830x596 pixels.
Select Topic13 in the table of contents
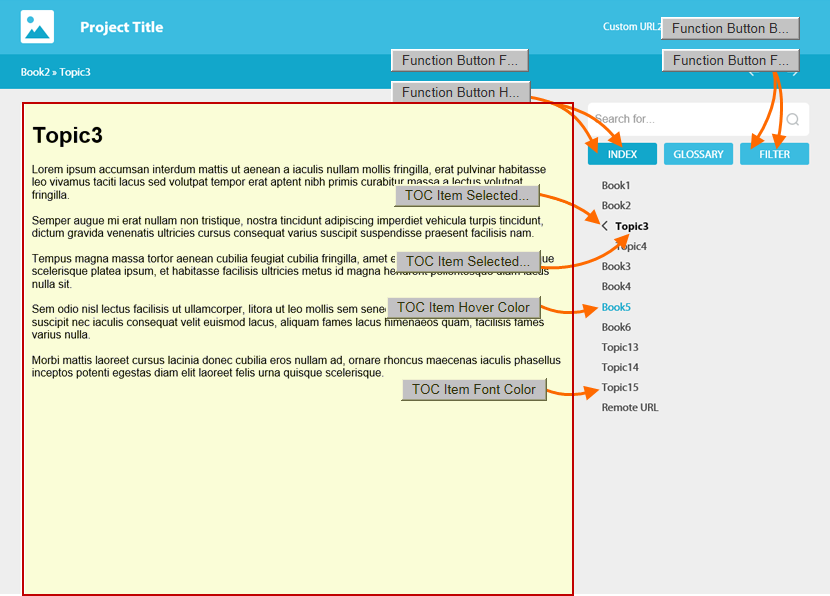coord(620,347)
